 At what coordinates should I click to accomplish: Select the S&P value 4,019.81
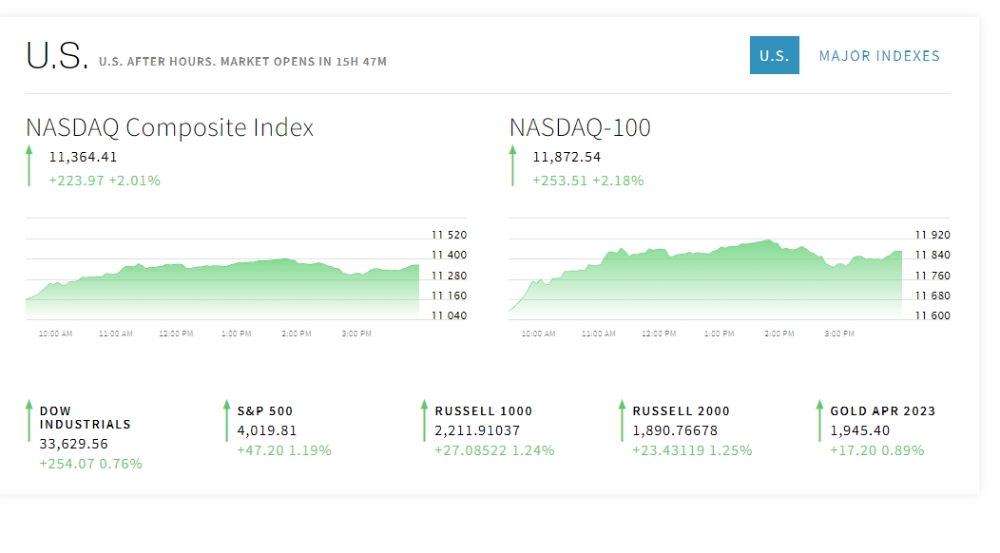pos(267,431)
